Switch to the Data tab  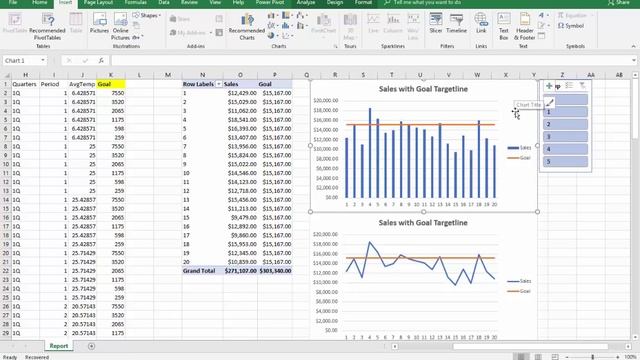point(164,2)
